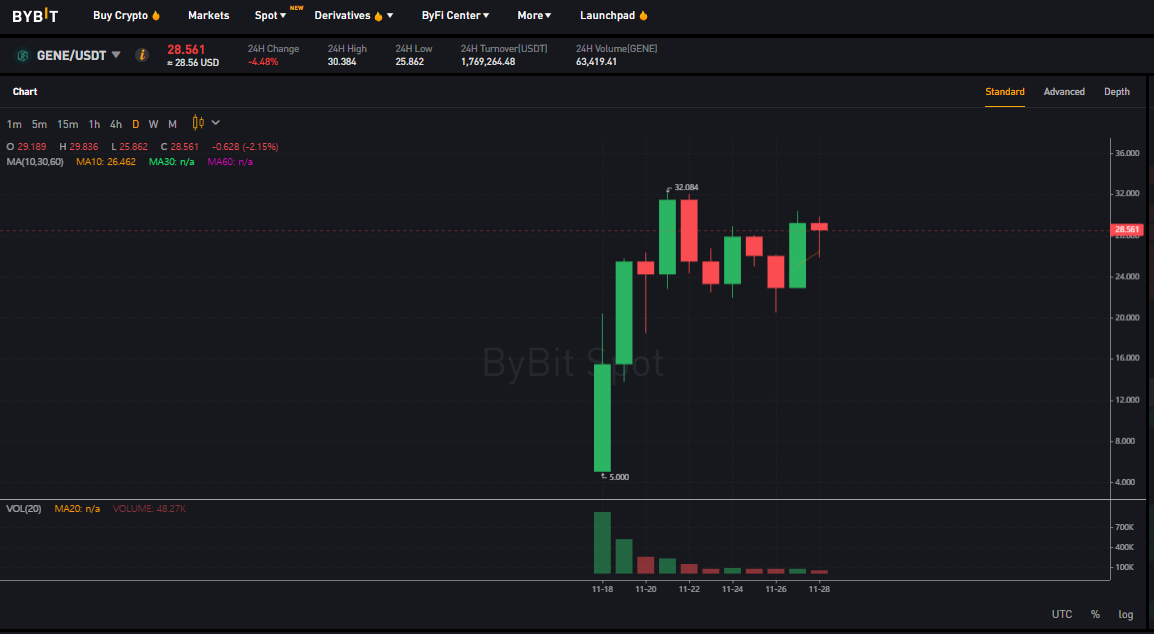Viewport: 1154px width, 634px height.
Task: Click the ≈ 28.56 USD price text
Action: point(193,63)
